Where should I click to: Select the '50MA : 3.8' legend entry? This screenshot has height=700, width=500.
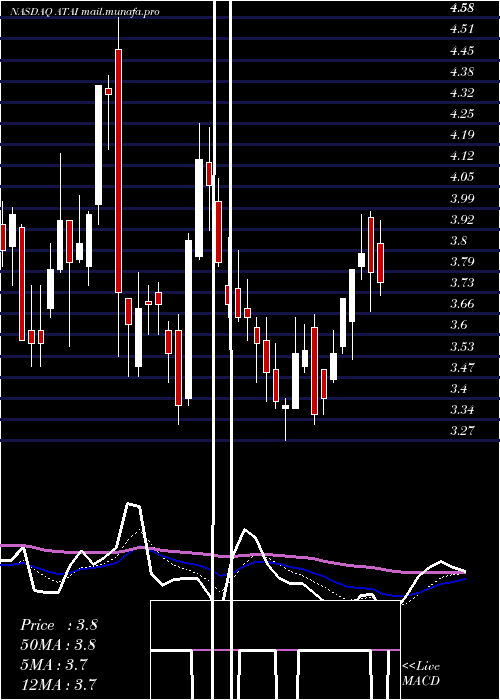58,645
